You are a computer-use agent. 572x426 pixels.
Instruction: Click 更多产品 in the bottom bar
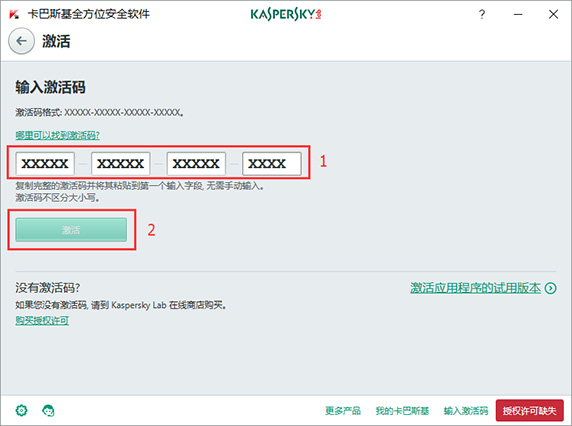point(343,411)
